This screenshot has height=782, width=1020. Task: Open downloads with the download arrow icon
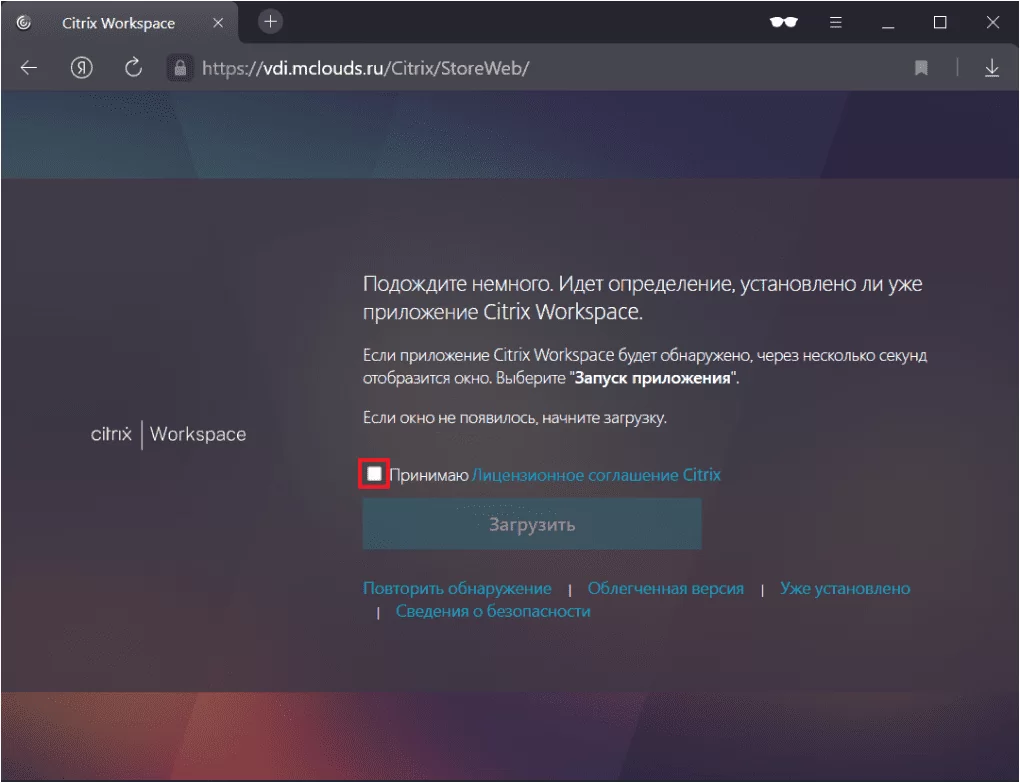click(991, 68)
